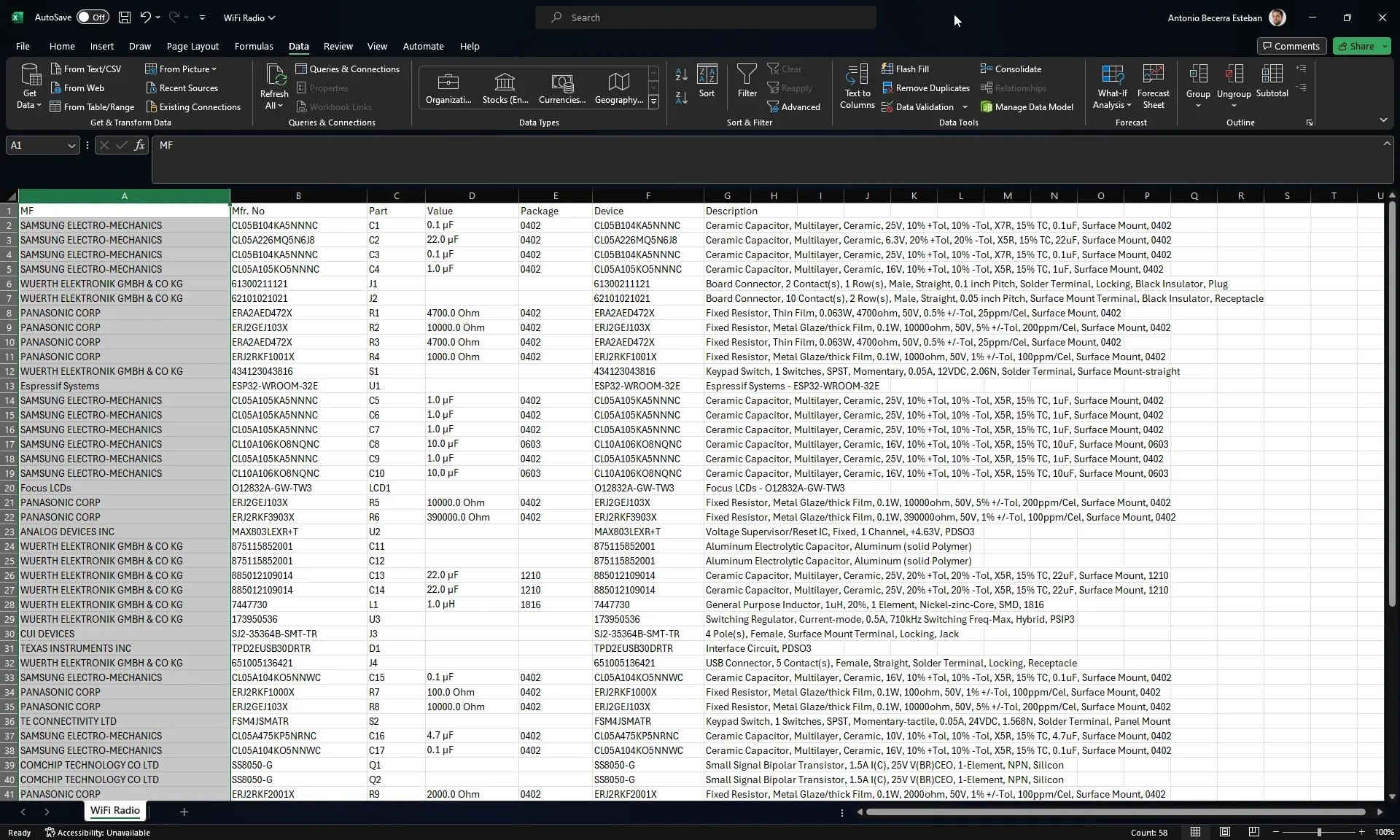Open the Name Box dropdown

tap(71, 146)
